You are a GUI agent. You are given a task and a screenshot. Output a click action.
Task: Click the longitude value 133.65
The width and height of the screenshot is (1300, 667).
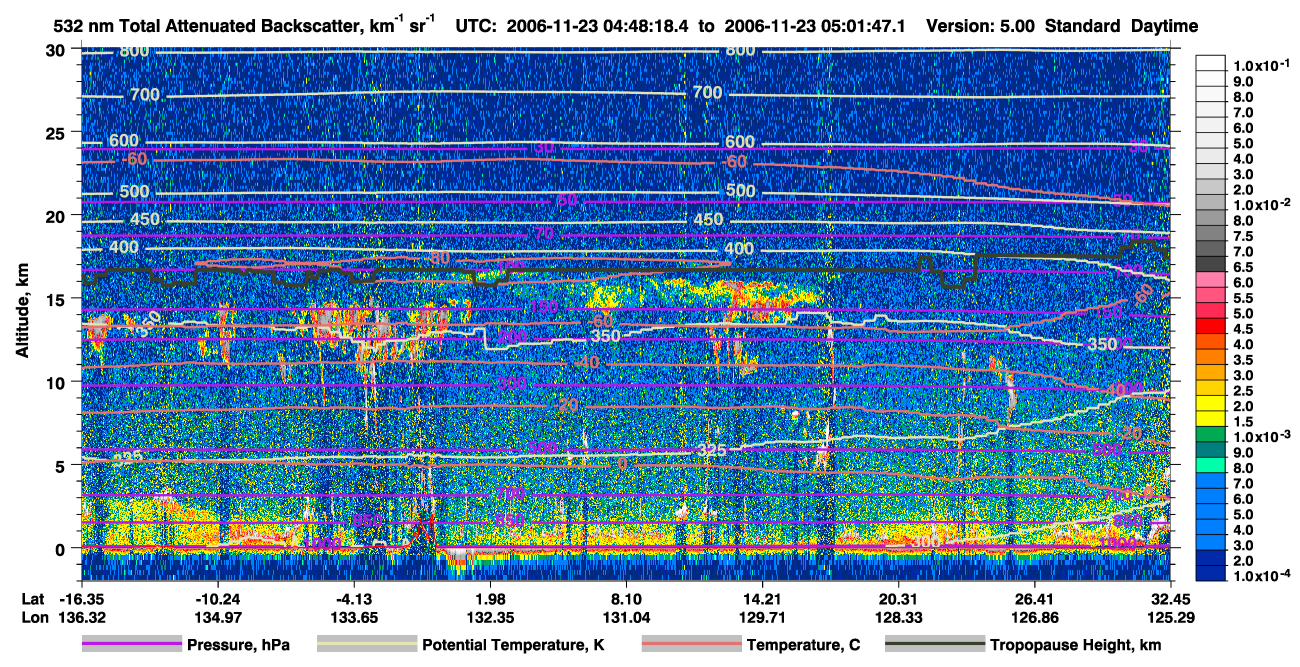[354, 617]
